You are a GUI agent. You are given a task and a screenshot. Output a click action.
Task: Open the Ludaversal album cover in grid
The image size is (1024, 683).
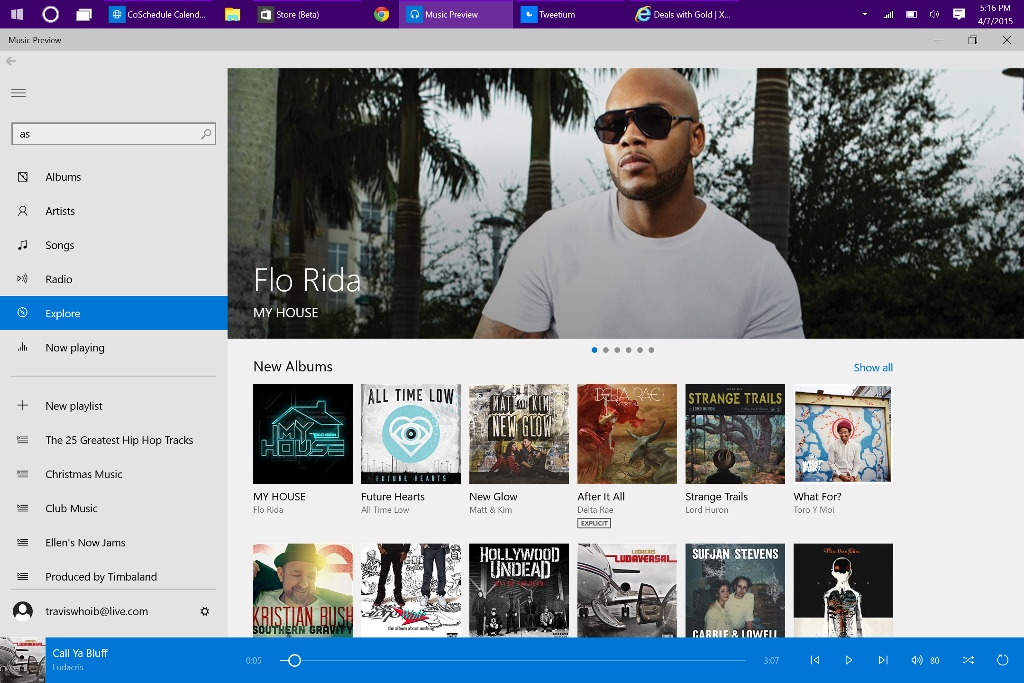627,590
